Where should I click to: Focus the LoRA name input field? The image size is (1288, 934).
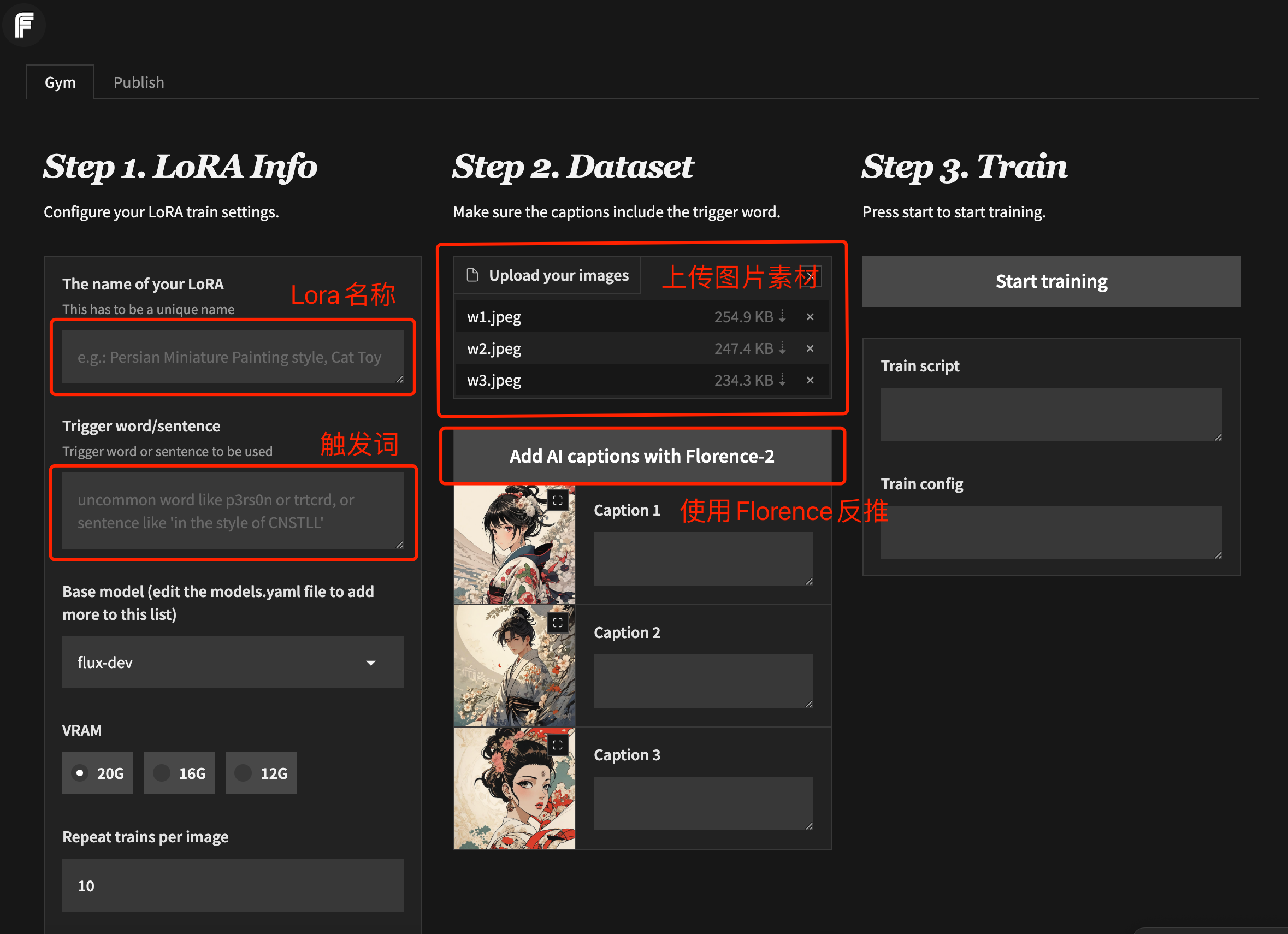tap(232, 357)
